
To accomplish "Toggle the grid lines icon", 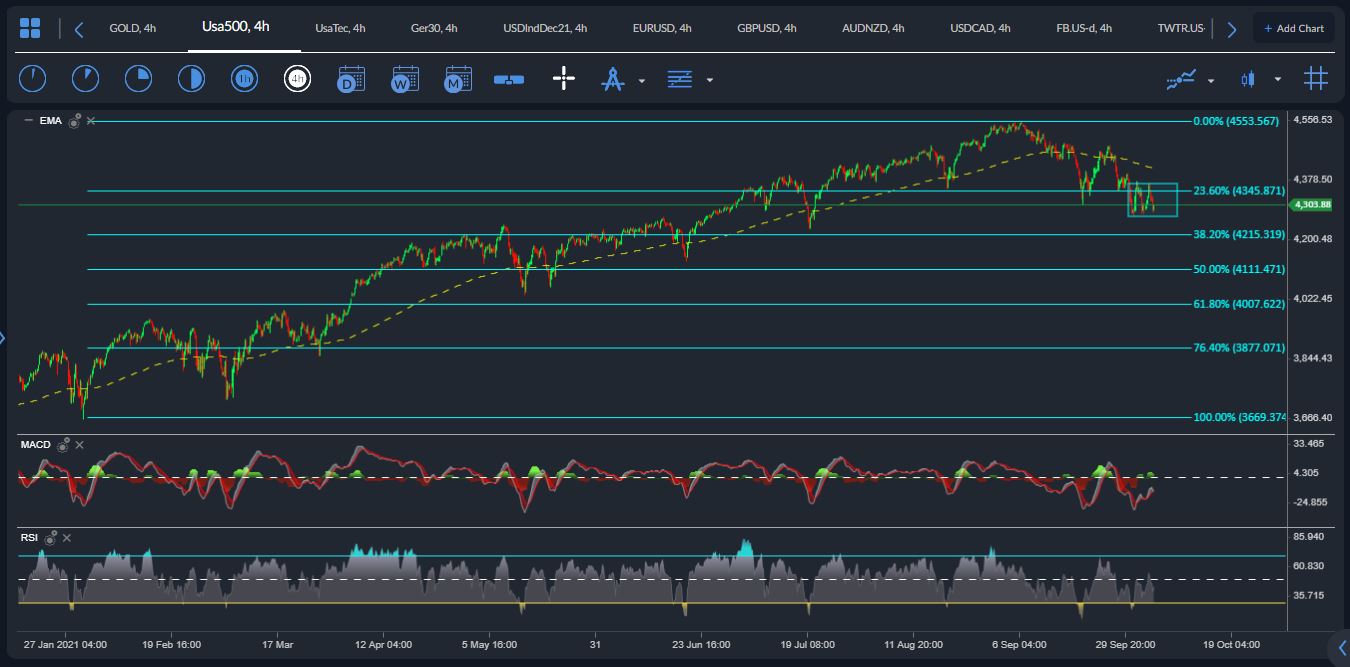I will tap(1315, 79).
